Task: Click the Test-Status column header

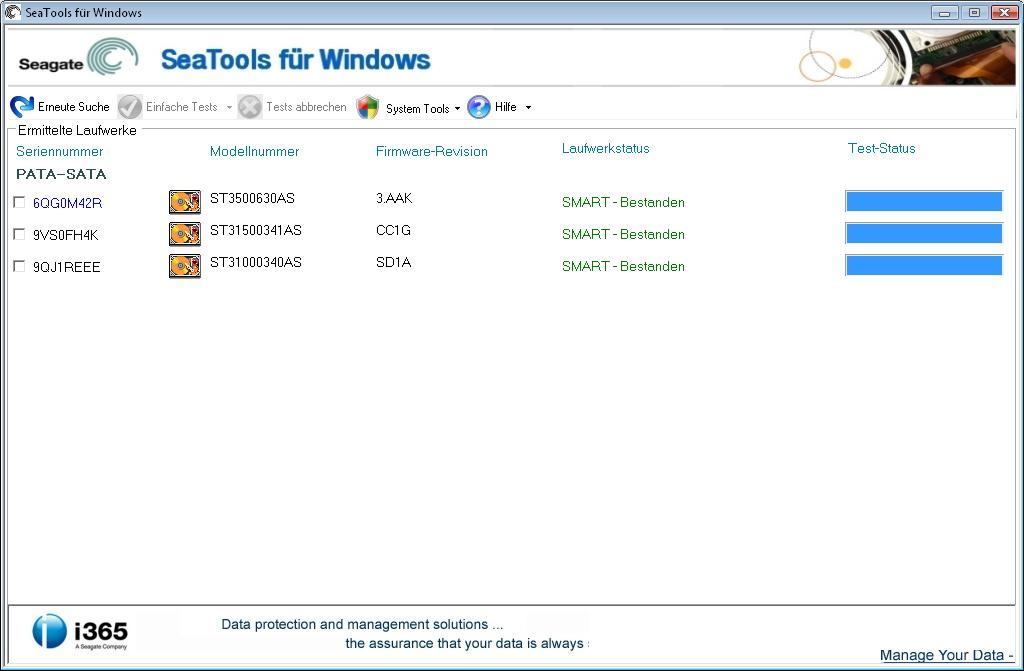Action: pos(882,148)
